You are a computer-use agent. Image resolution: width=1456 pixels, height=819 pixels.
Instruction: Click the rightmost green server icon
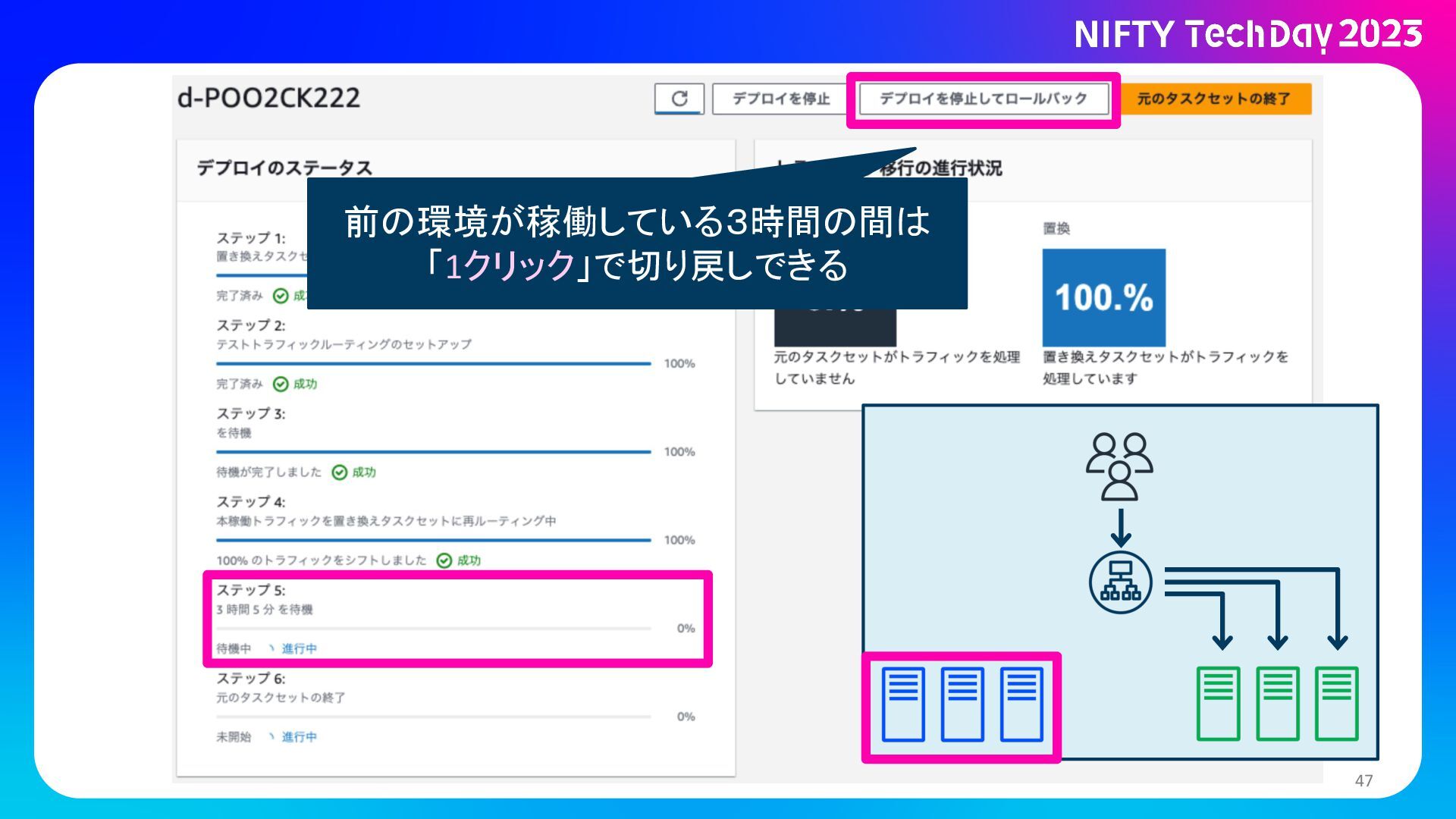tap(1336, 704)
